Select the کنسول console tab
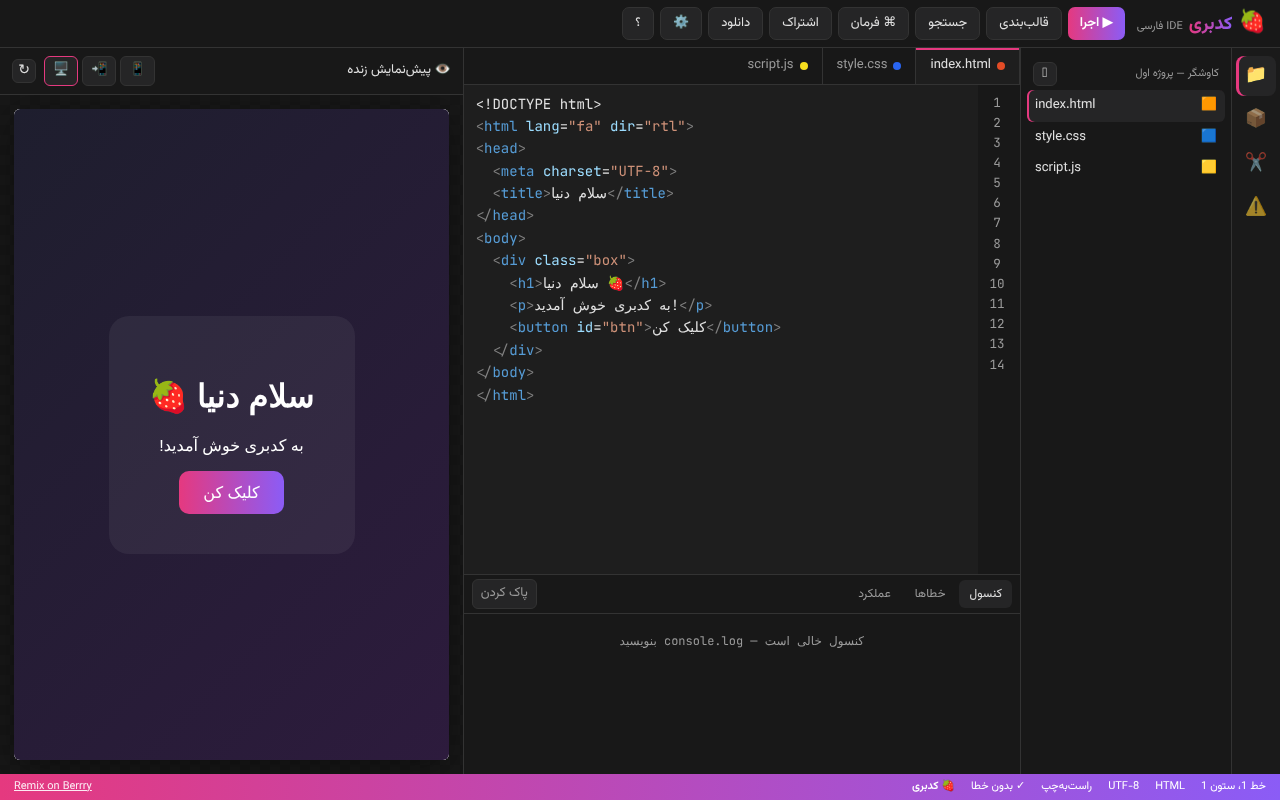Viewport: 1280px width, 800px height. pos(985,594)
